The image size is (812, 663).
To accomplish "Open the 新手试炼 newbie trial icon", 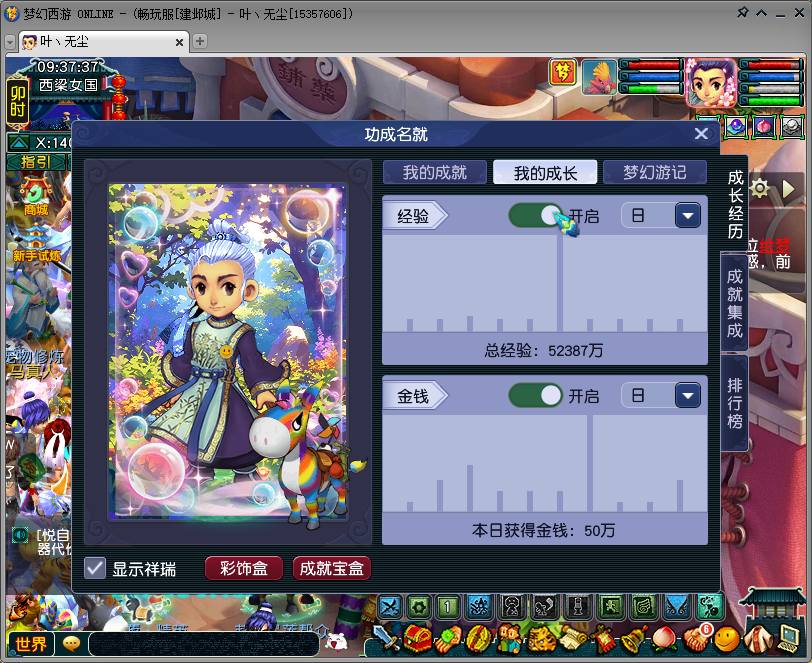I will 36,246.
